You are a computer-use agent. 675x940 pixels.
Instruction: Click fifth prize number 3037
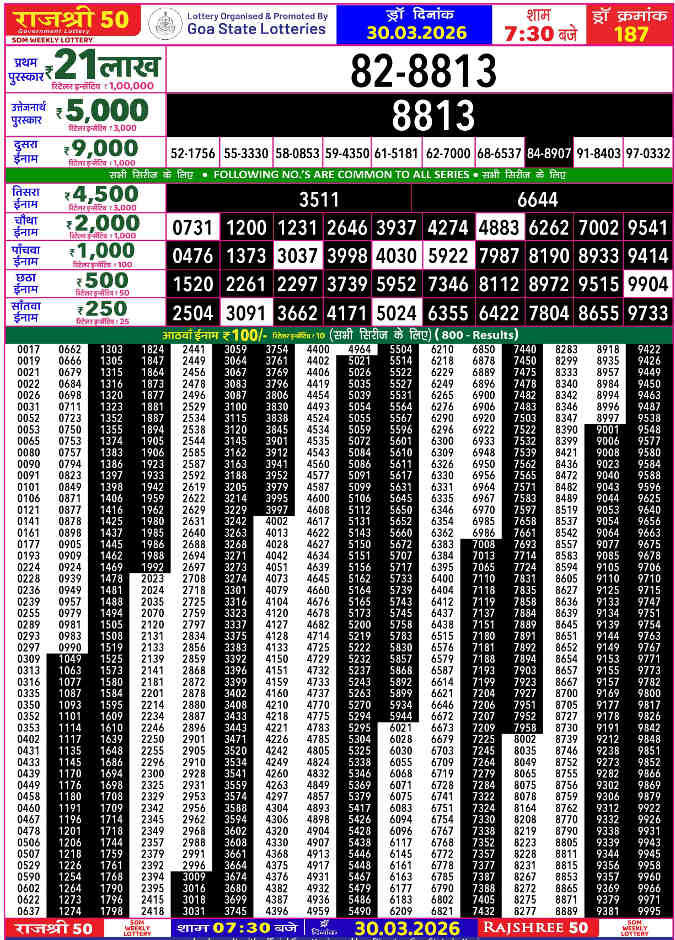[x=297, y=255]
